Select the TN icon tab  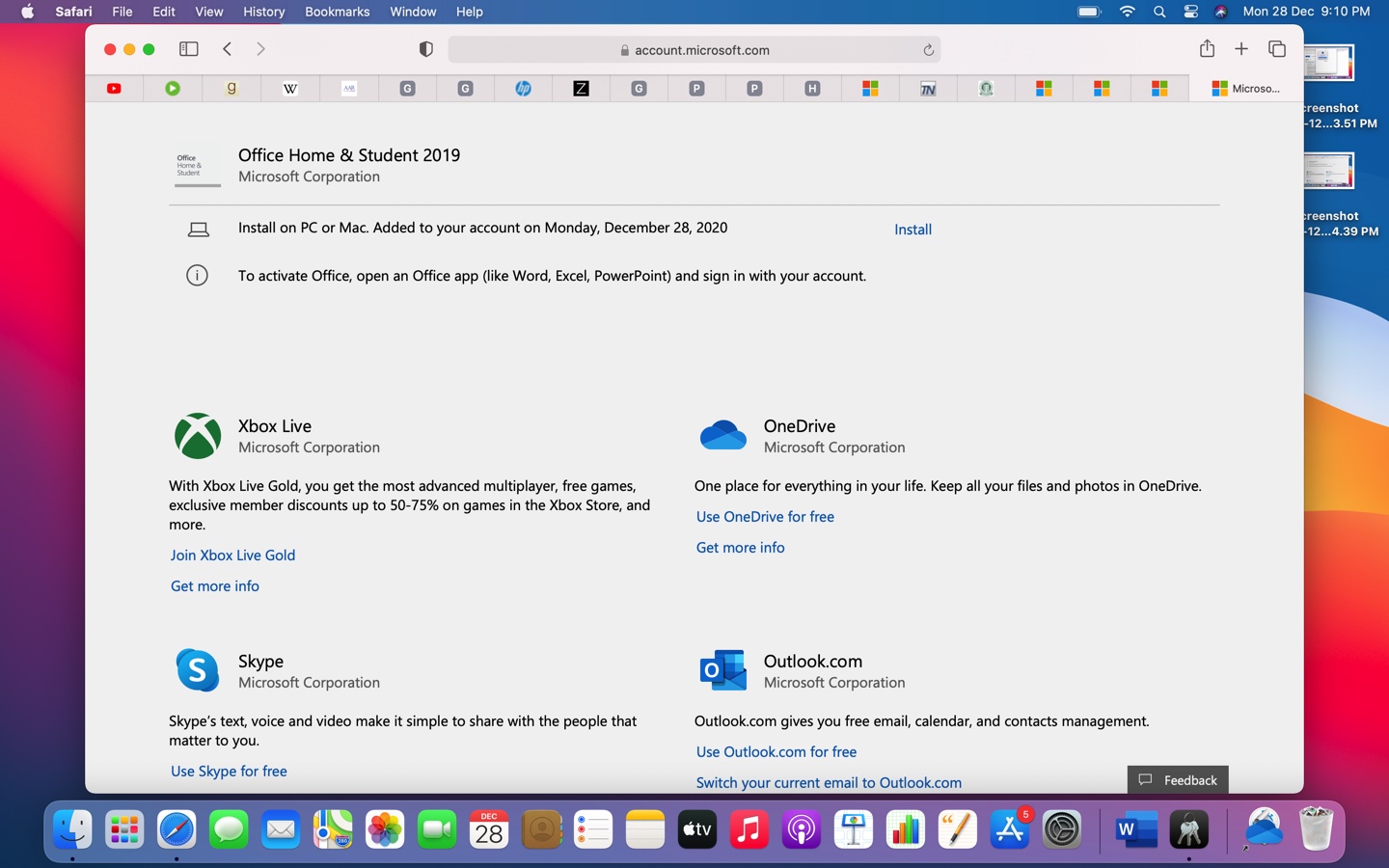pyautogui.click(x=928, y=89)
